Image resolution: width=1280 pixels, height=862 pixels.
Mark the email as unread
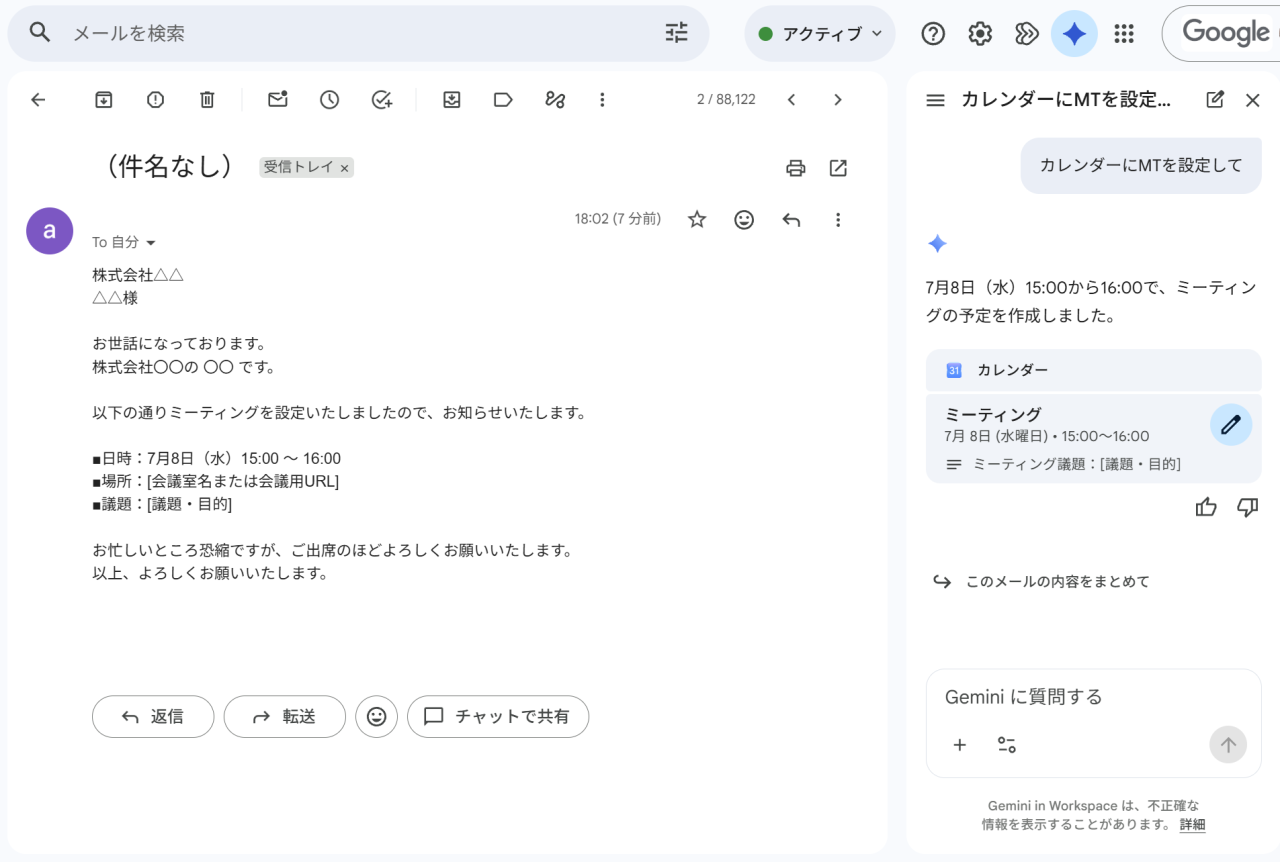277,99
